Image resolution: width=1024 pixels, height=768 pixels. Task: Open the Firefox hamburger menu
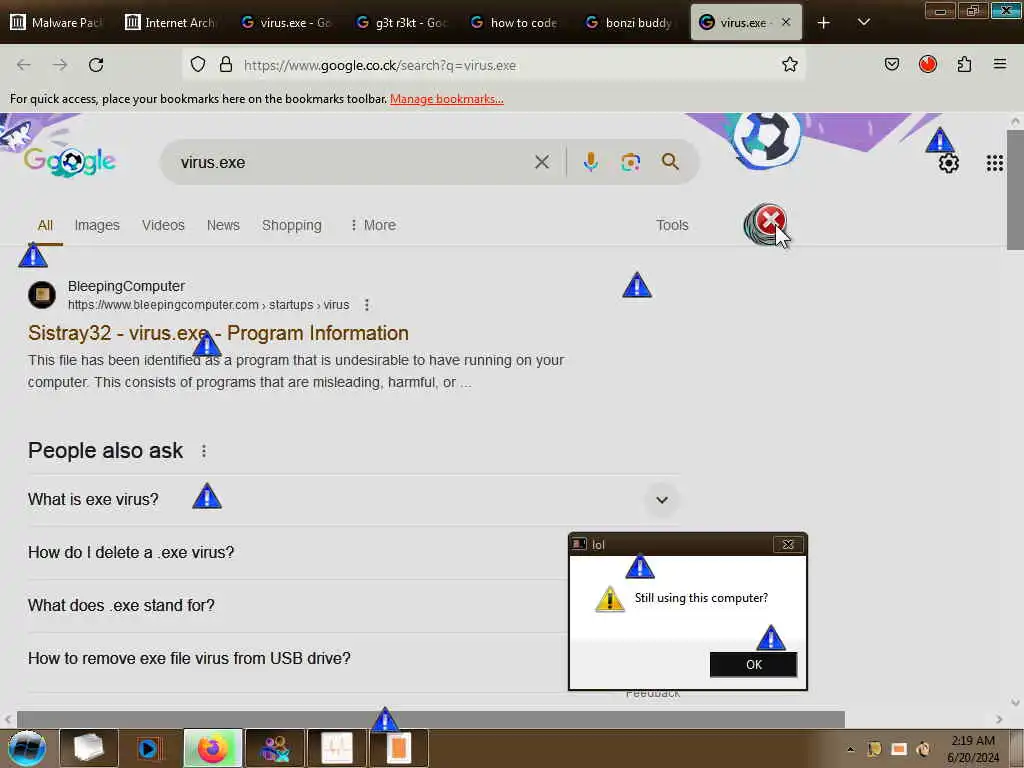coord(1000,64)
